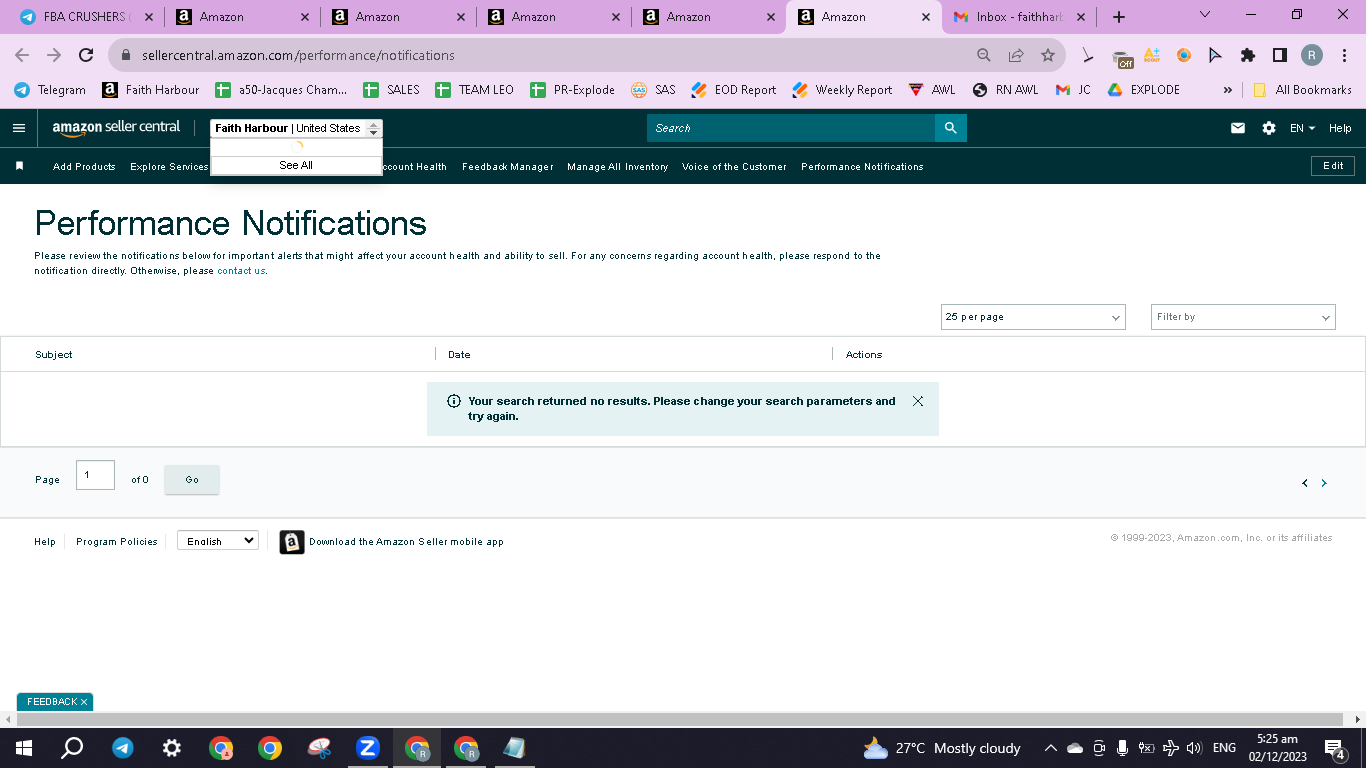Viewport: 1366px width, 768px height.
Task: Open the Chrome extensions puzzle icon
Action: click(x=1248, y=56)
